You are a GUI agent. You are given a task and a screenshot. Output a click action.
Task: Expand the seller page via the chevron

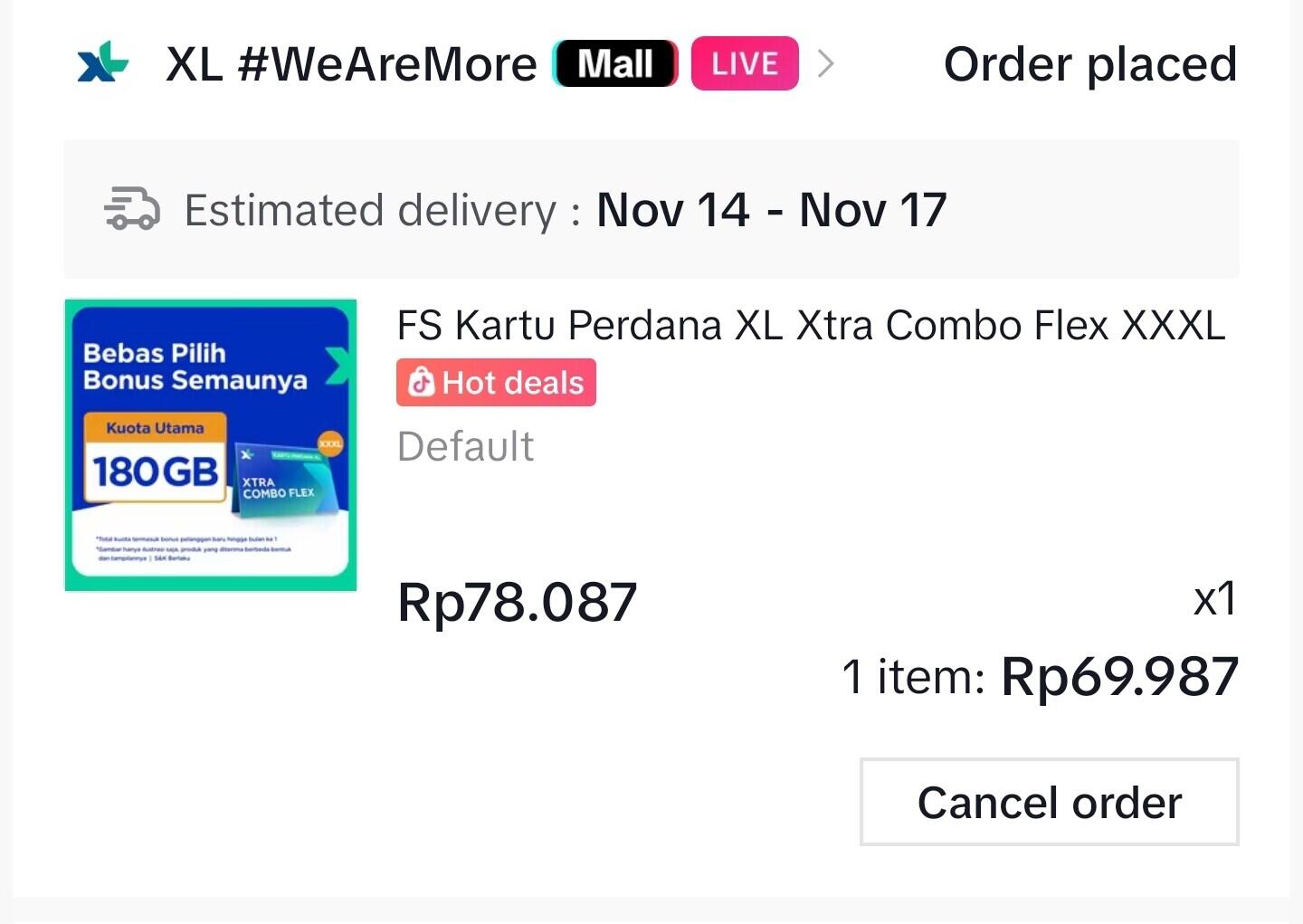point(826,63)
